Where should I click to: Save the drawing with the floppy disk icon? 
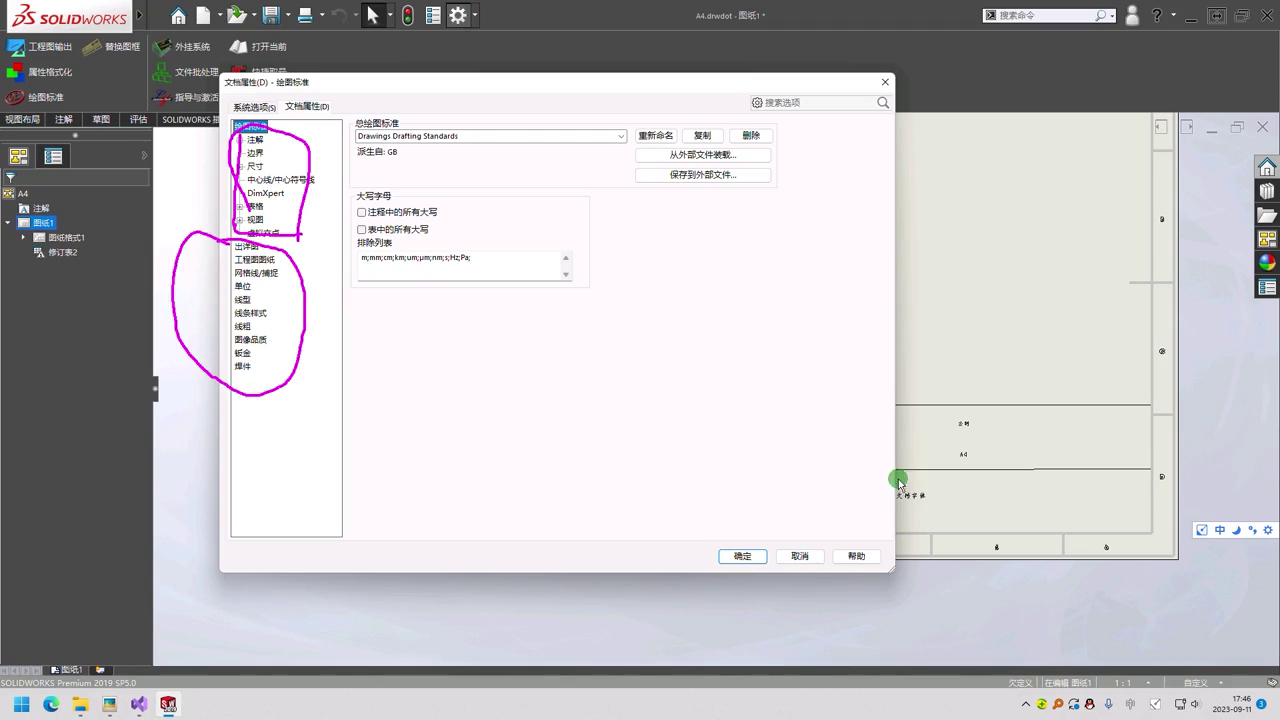pos(270,16)
